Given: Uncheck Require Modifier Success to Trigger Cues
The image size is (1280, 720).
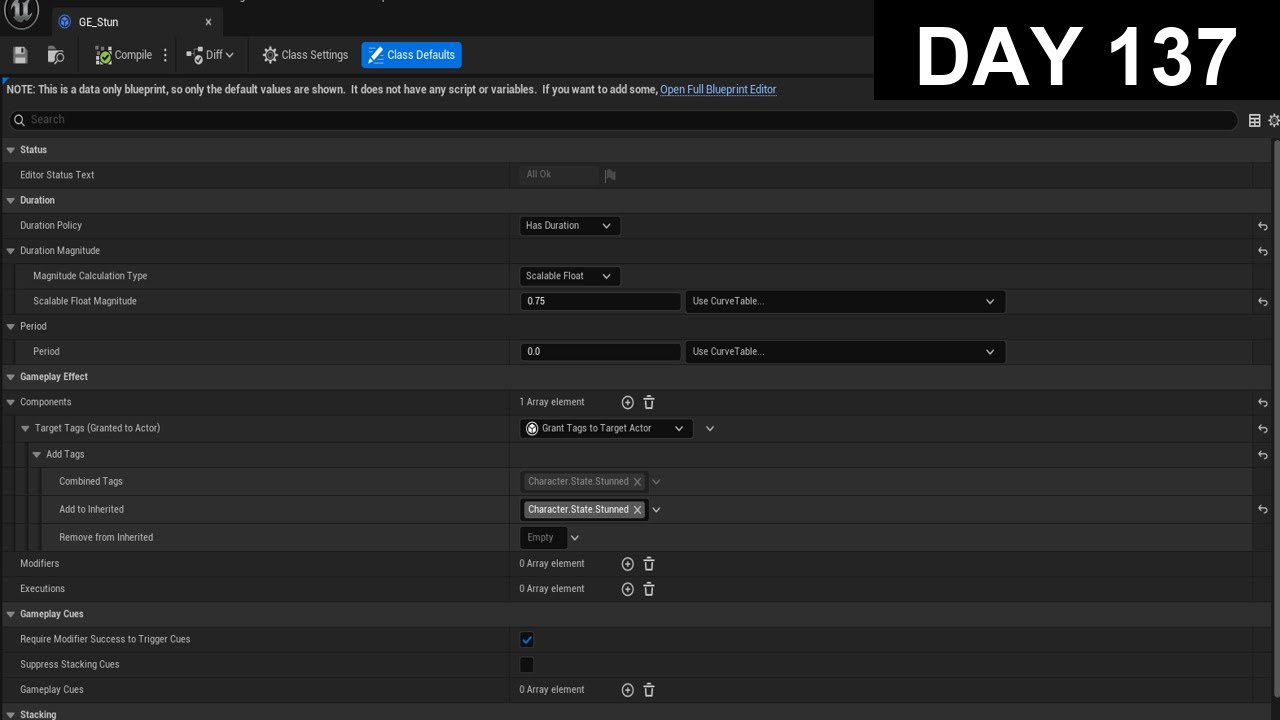Looking at the screenshot, I should click(x=527, y=640).
